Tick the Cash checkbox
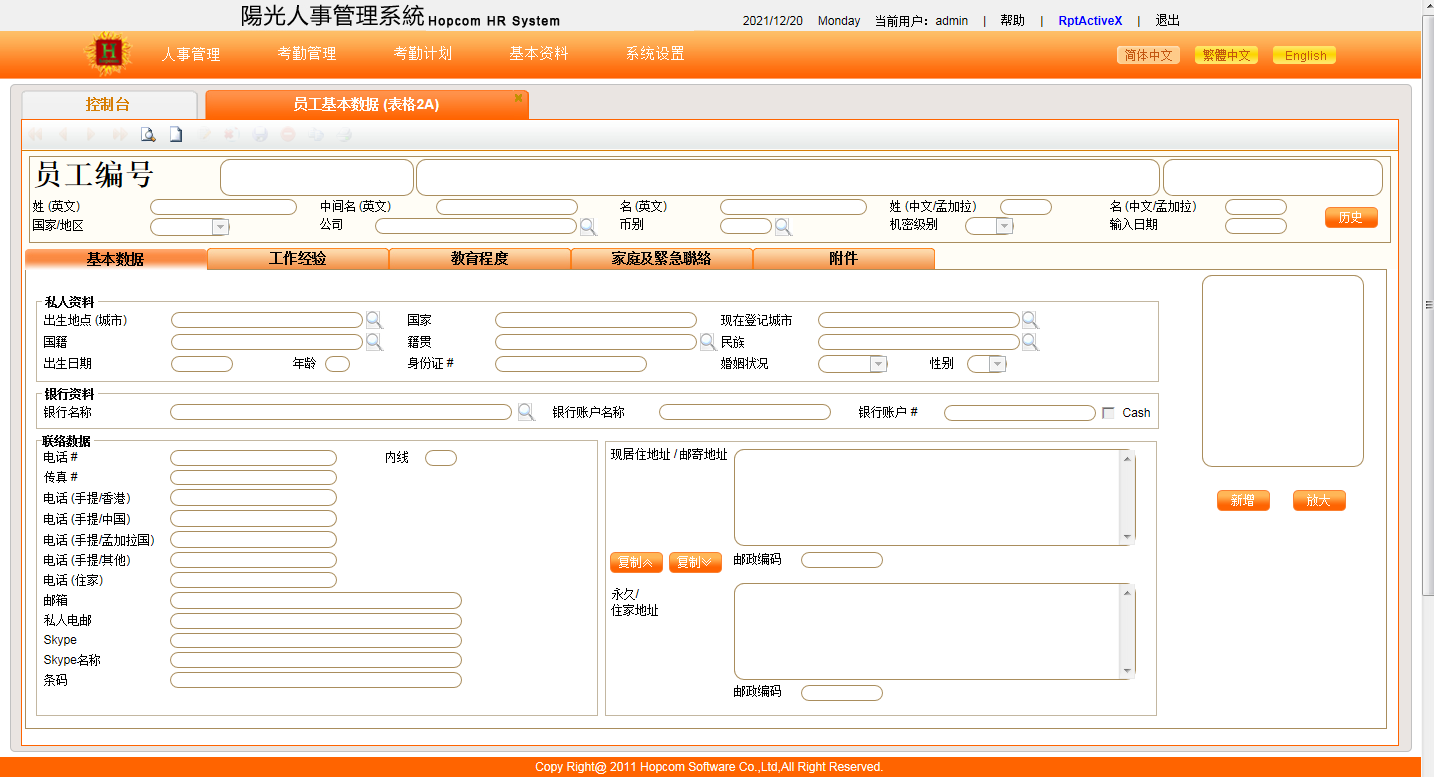The image size is (1434, 777). pyautogui.click(x=1108, y=413)
